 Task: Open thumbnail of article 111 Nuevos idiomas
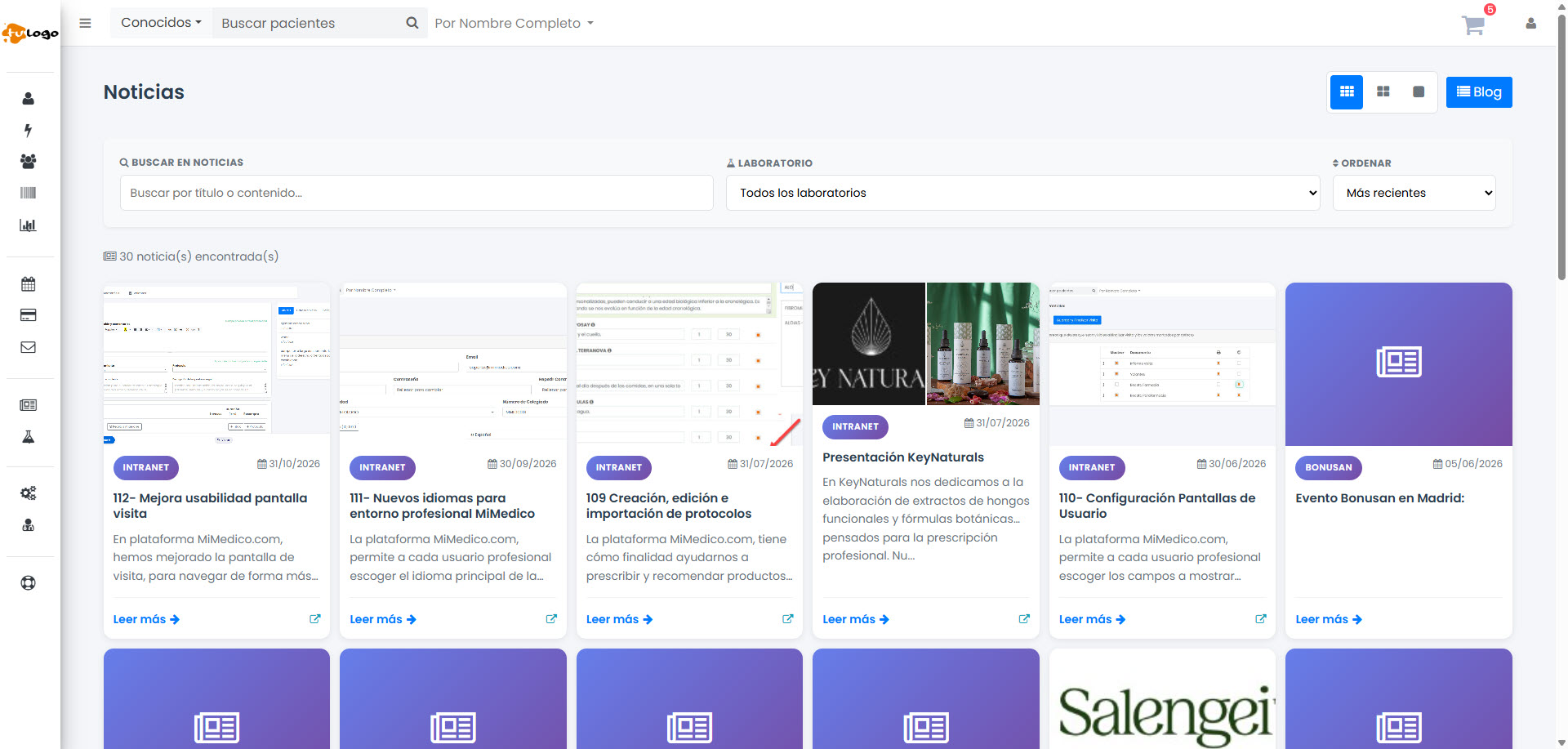[x=453, y=364]
